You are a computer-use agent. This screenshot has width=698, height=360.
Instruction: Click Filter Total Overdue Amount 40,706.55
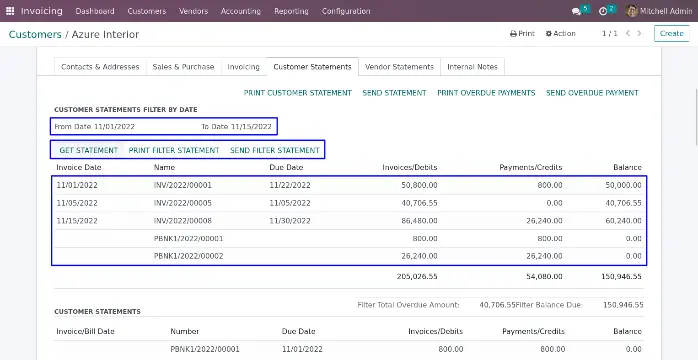pyautogui.click(x=497, y=305)
